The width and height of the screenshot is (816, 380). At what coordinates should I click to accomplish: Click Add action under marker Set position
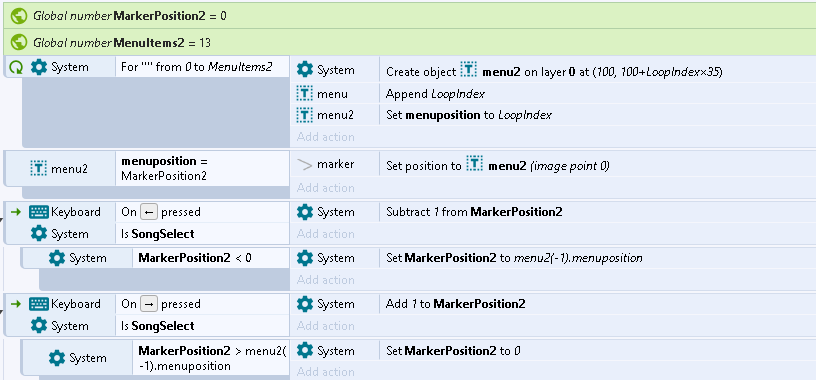(326, 188)
